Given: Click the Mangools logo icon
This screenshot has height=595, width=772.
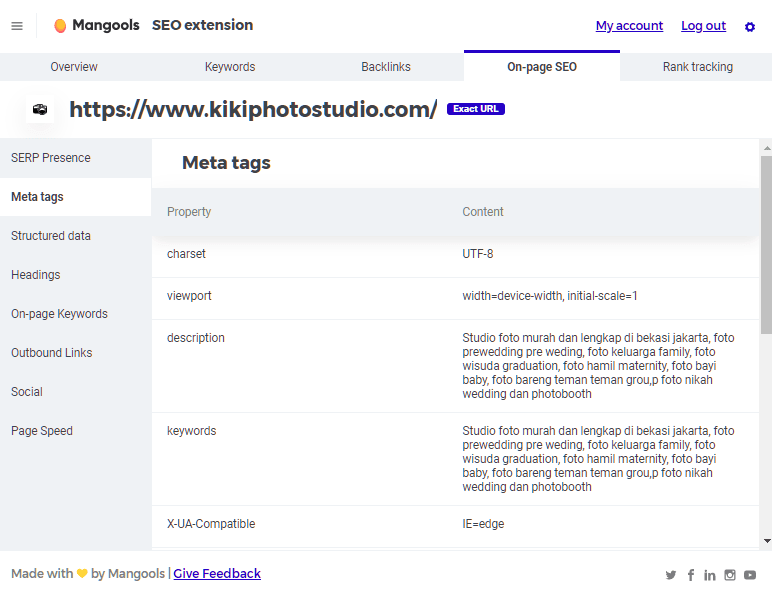Looking at the screenshot, I should pyautogui.click(x=60, y=26).
